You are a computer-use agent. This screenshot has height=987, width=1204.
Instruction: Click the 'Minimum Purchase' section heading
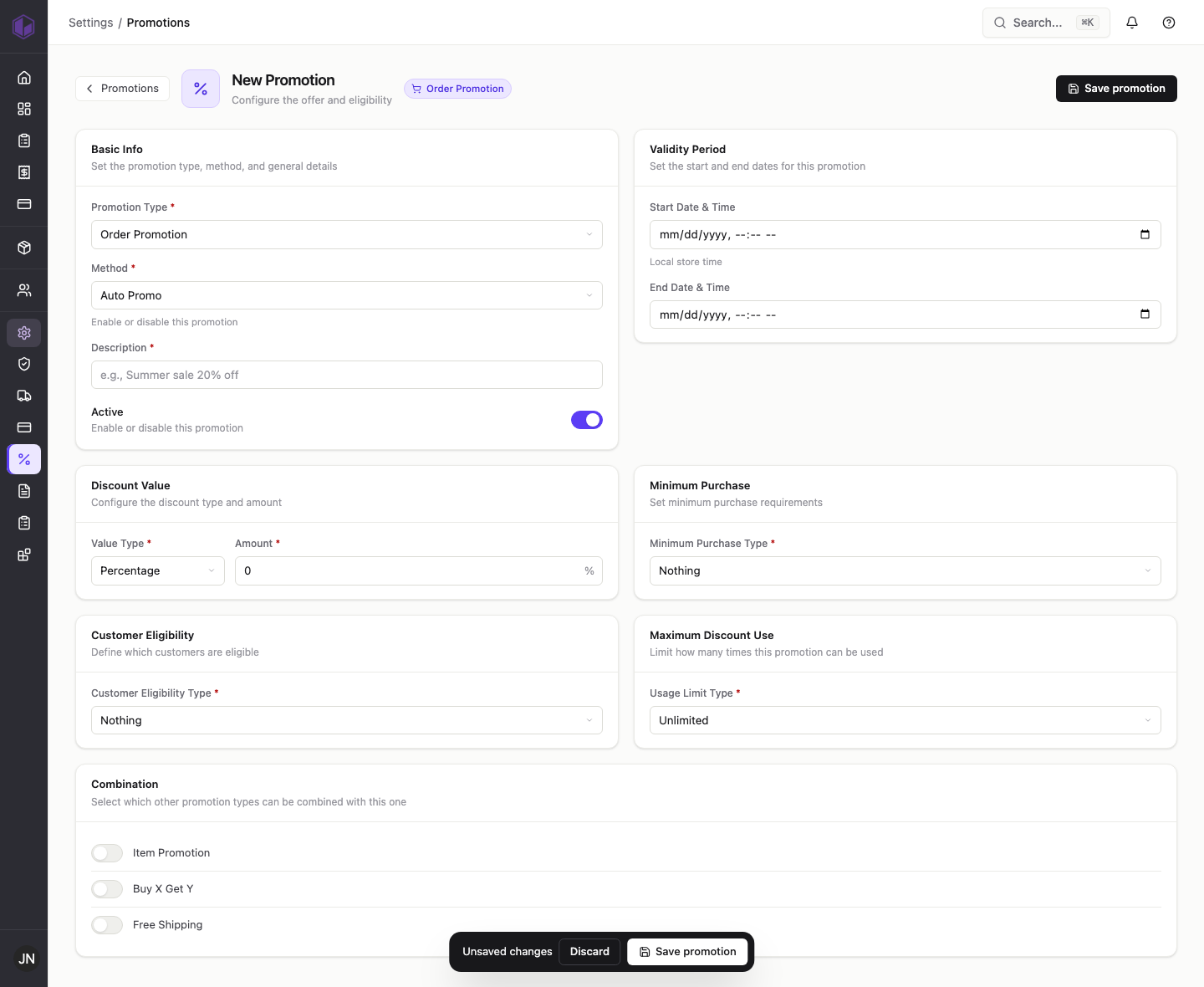pyautogui.click(x=700, y=485)
